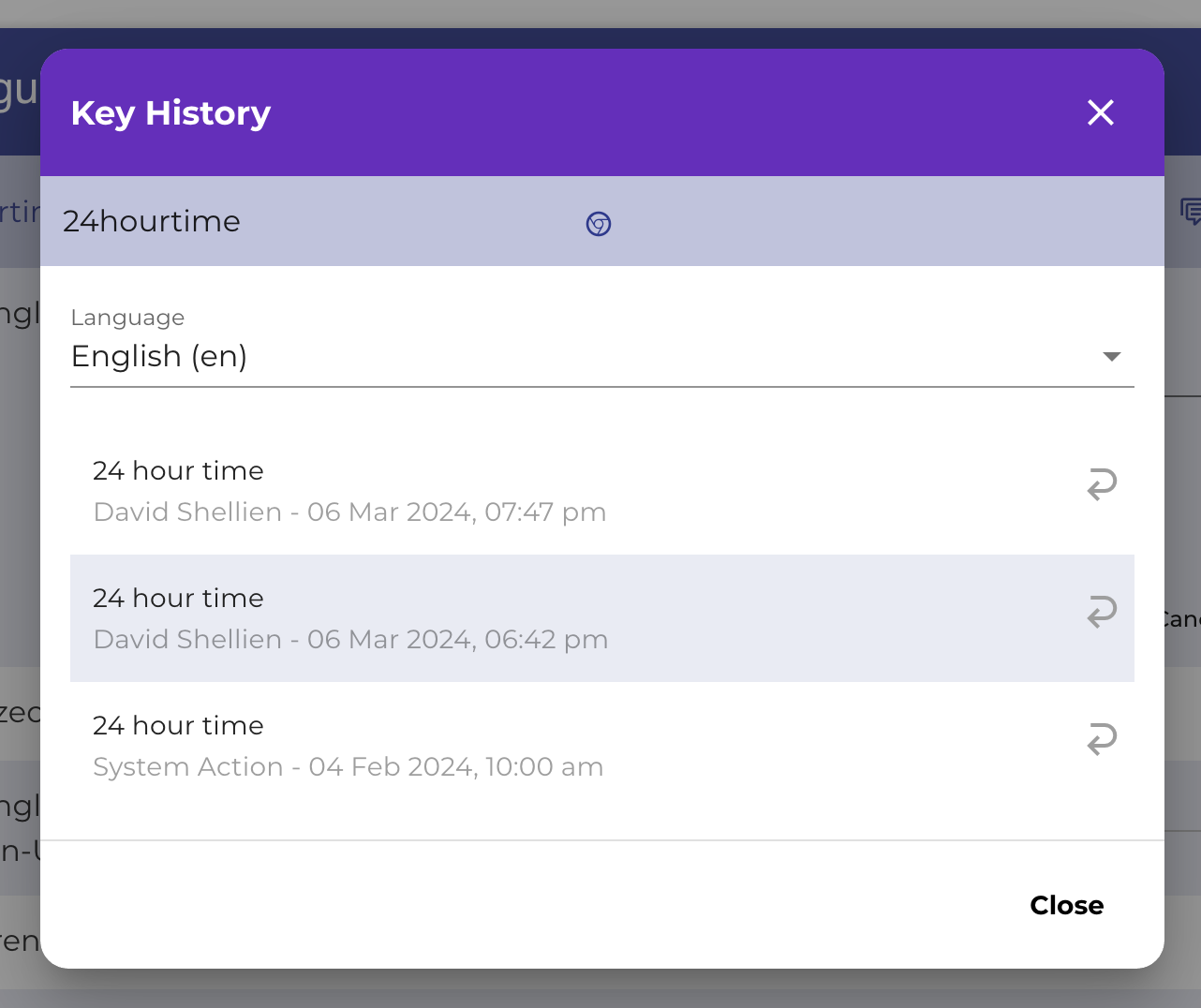Click the partially hidden Cancel button
This screenshot has width=1201, height=1008.
tap(1182, 619)
